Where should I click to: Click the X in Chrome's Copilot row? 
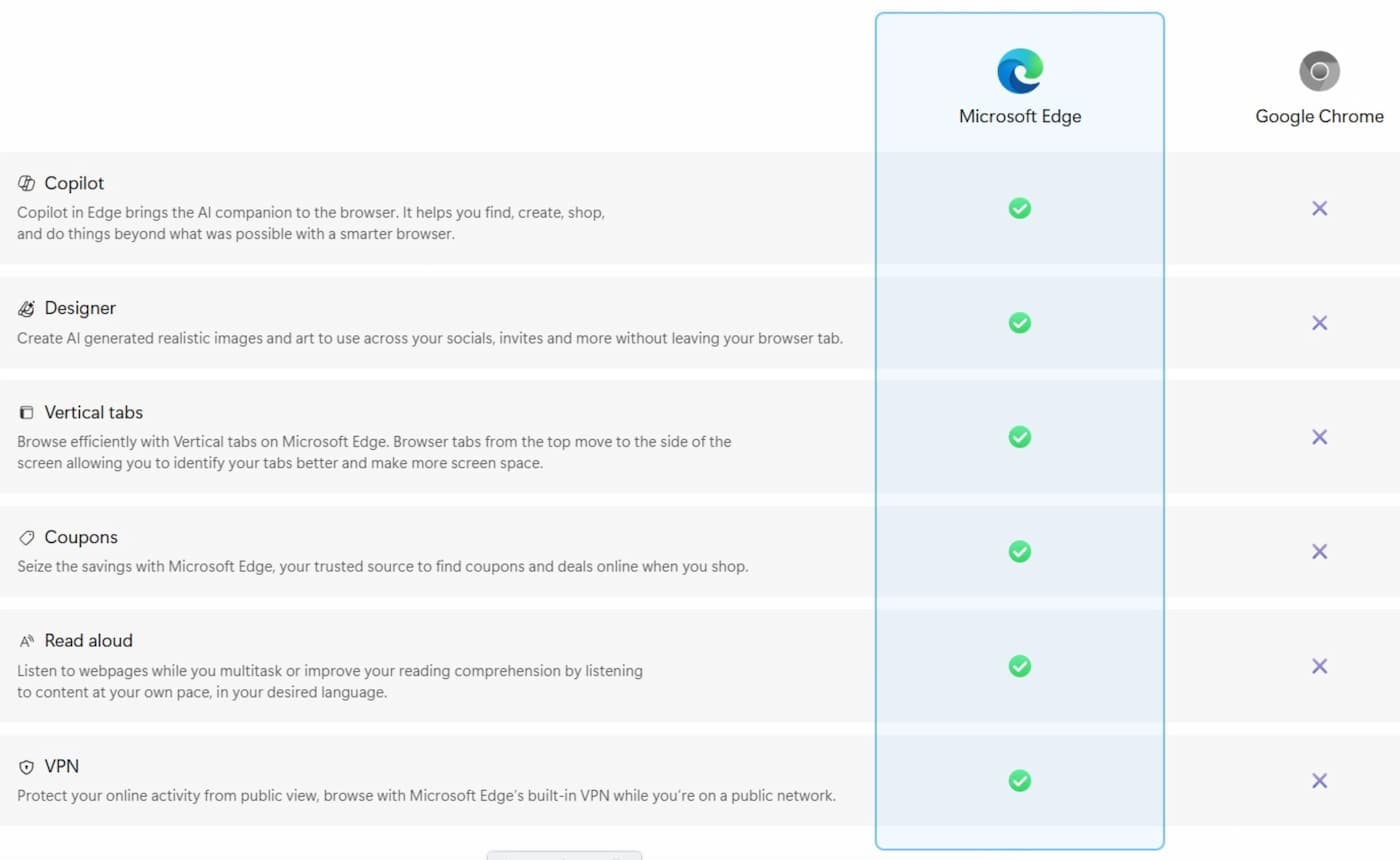click(1318, 208)
